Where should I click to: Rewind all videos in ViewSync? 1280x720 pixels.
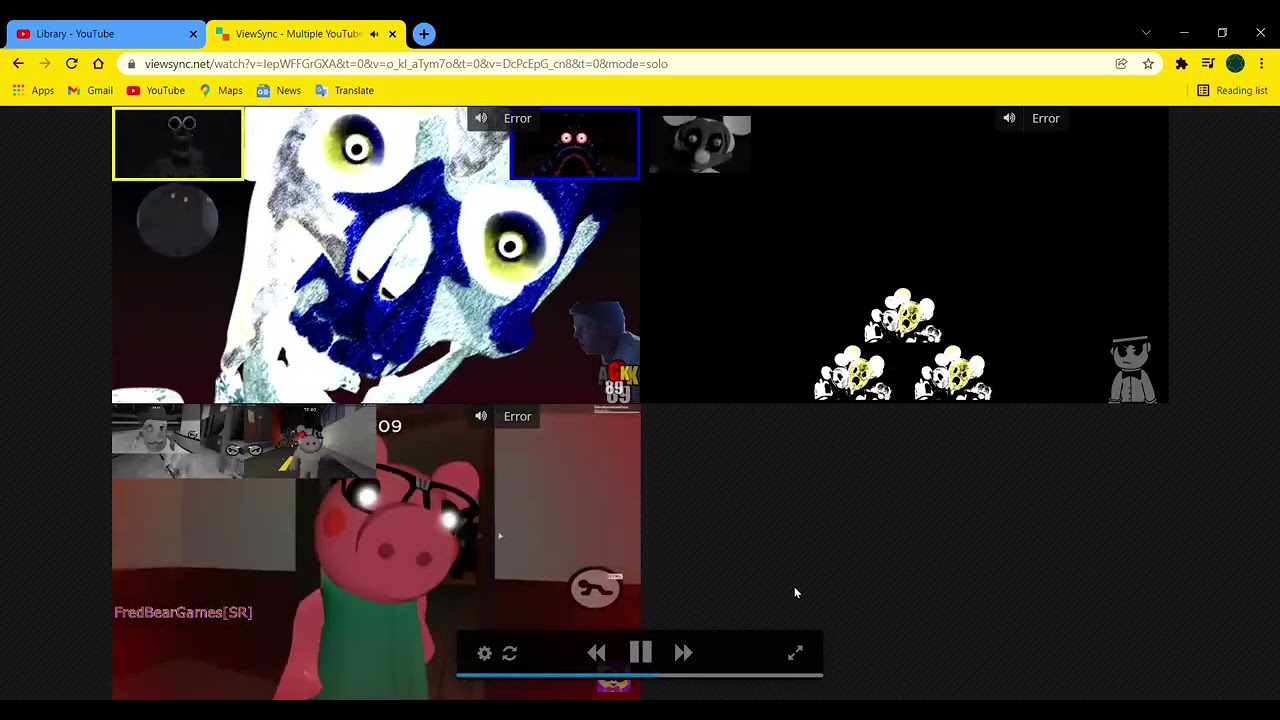click(x=596, y=653)
